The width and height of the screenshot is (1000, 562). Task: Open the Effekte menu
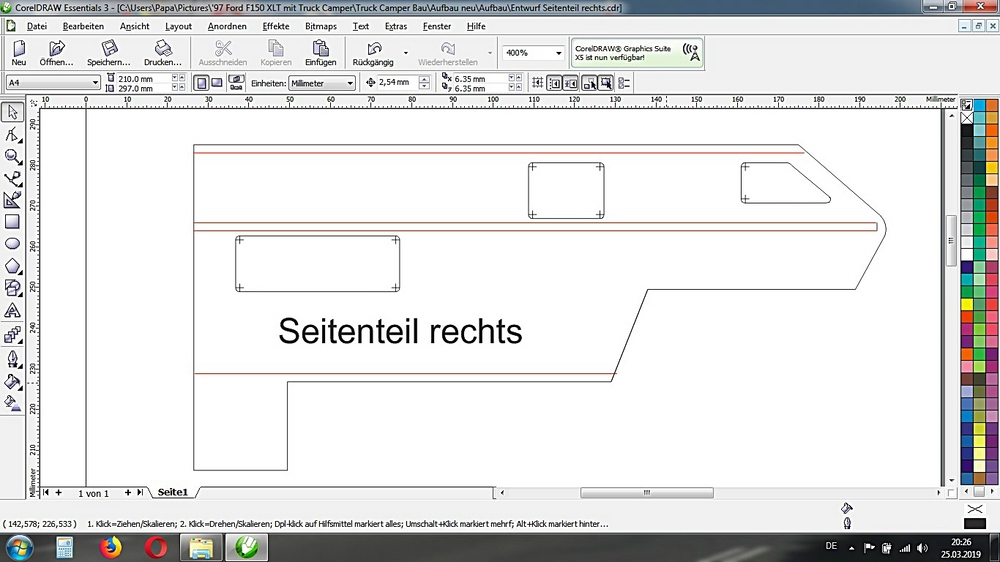tap(276, 26)
